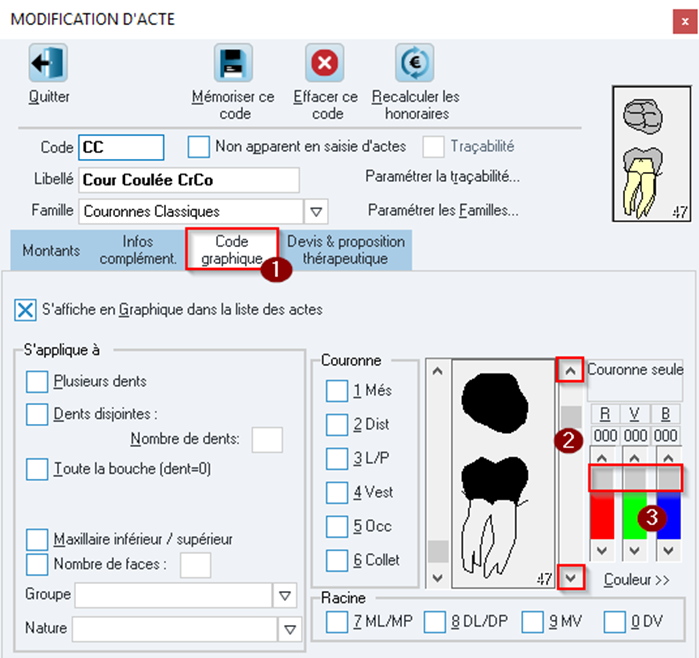Open the Famille dropdown arrow

click(316, 211)
